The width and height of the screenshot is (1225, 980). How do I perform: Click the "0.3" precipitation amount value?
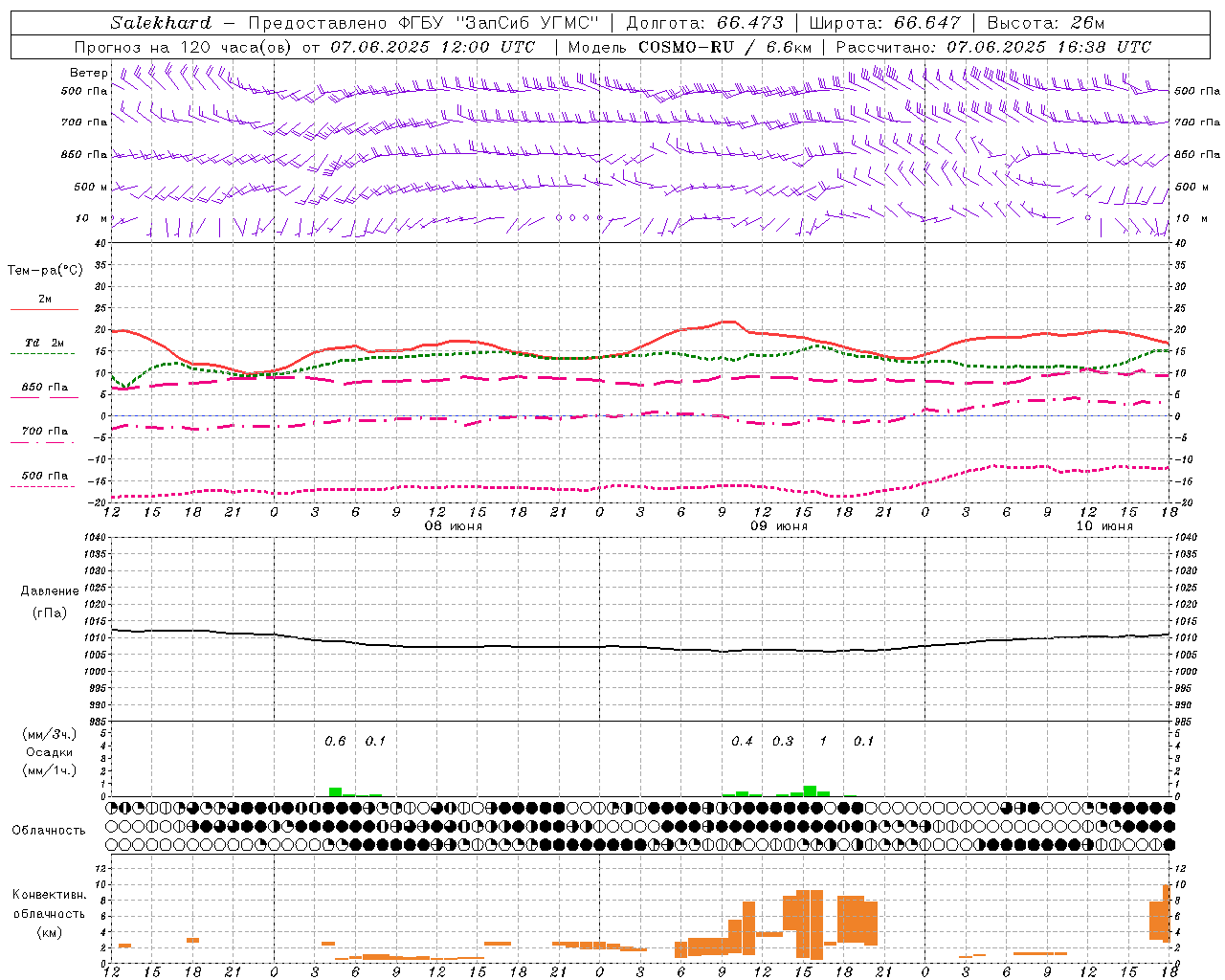783,742
